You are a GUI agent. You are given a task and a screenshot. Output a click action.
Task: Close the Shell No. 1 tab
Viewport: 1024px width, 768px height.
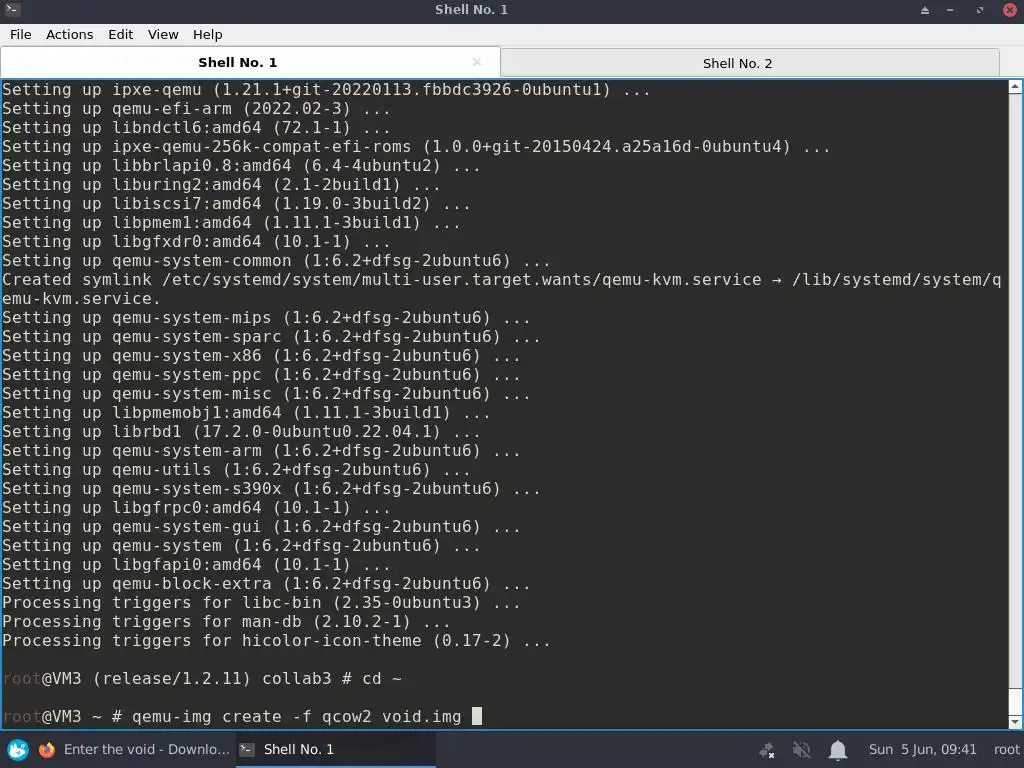point(477,62)
